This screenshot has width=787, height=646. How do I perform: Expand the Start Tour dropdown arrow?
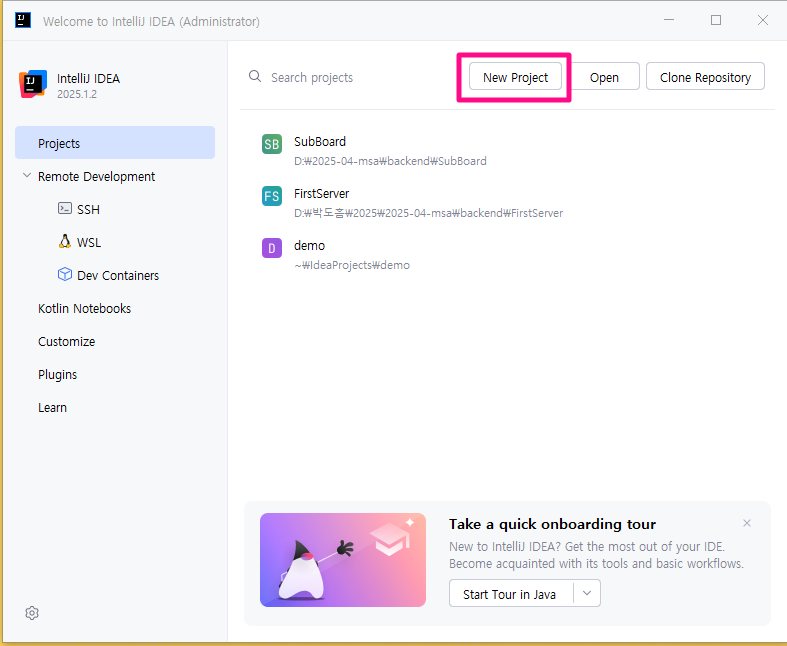[x=586, y=593]
